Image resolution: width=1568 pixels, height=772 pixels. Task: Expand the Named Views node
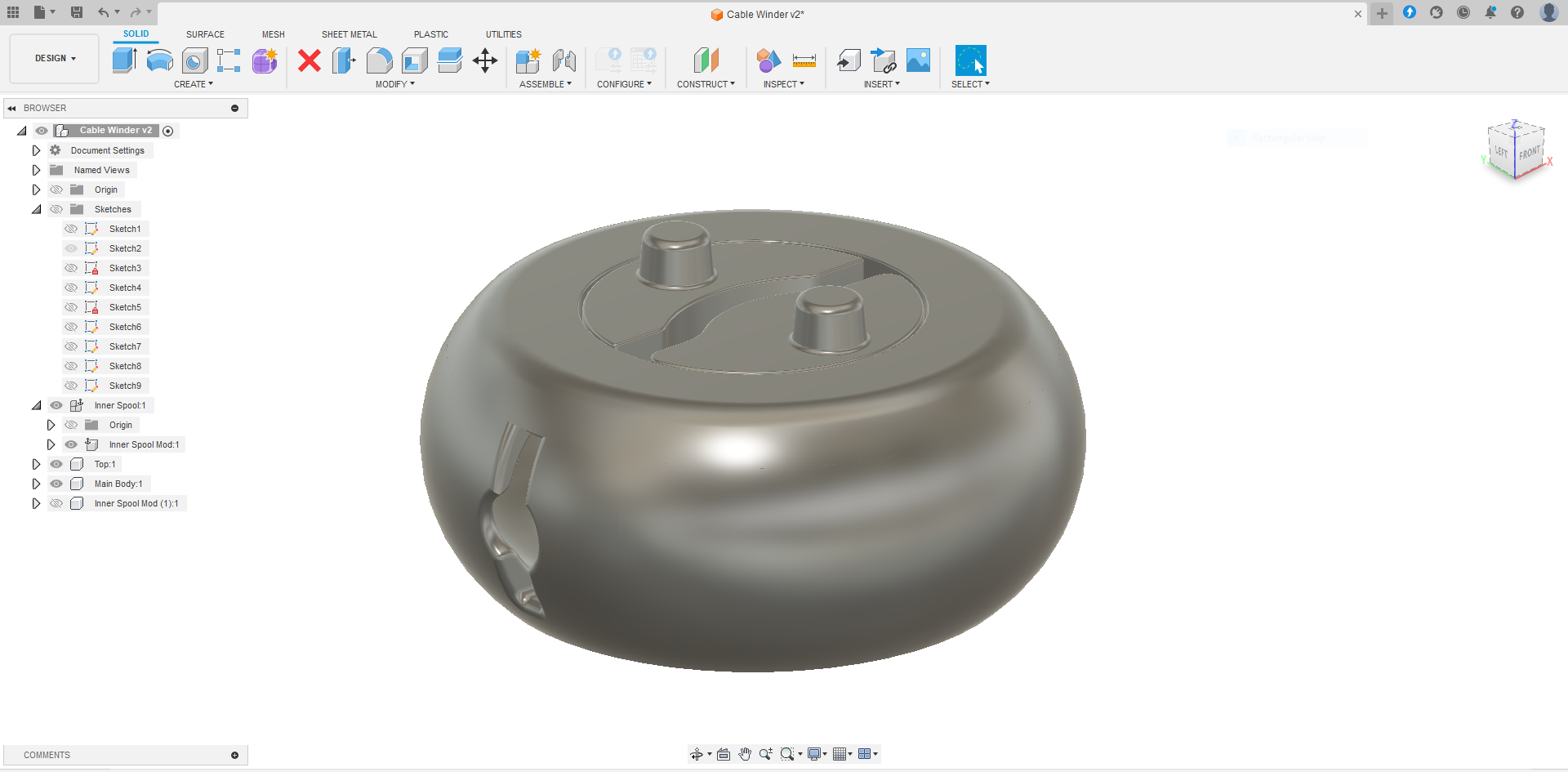click(36, 170)
